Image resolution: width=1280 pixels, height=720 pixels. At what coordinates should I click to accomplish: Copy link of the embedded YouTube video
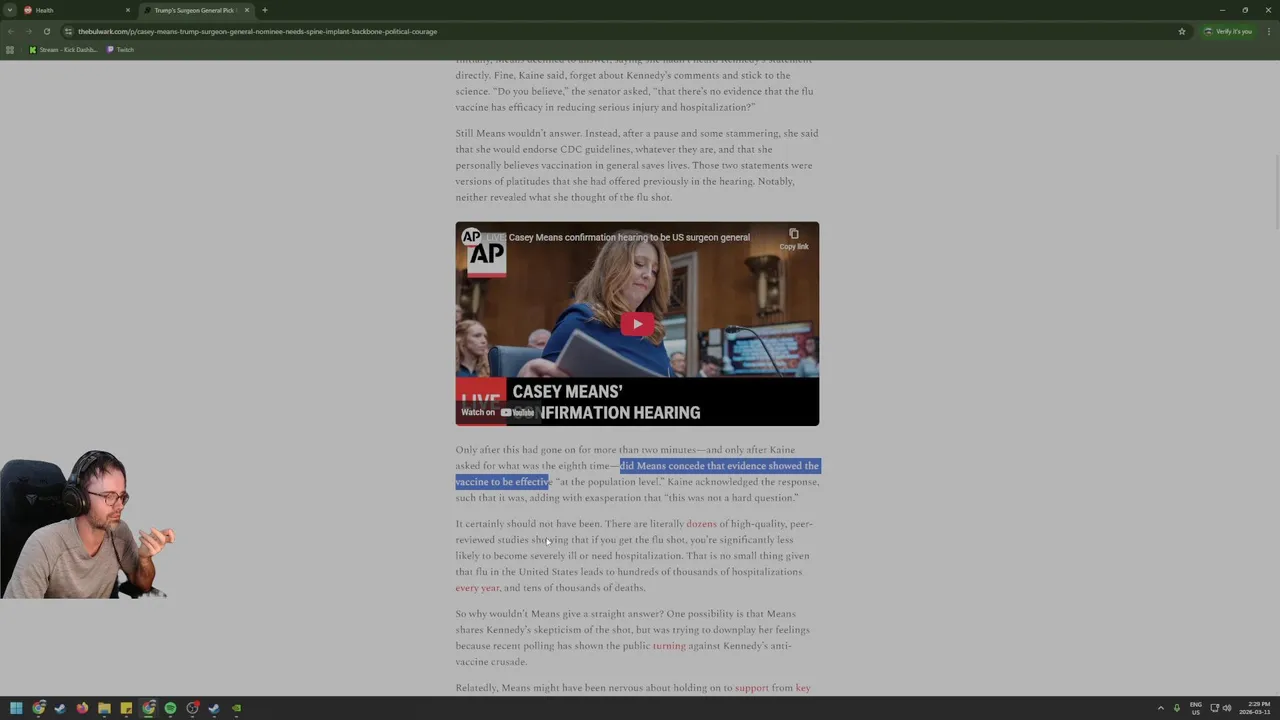(794, 239)
